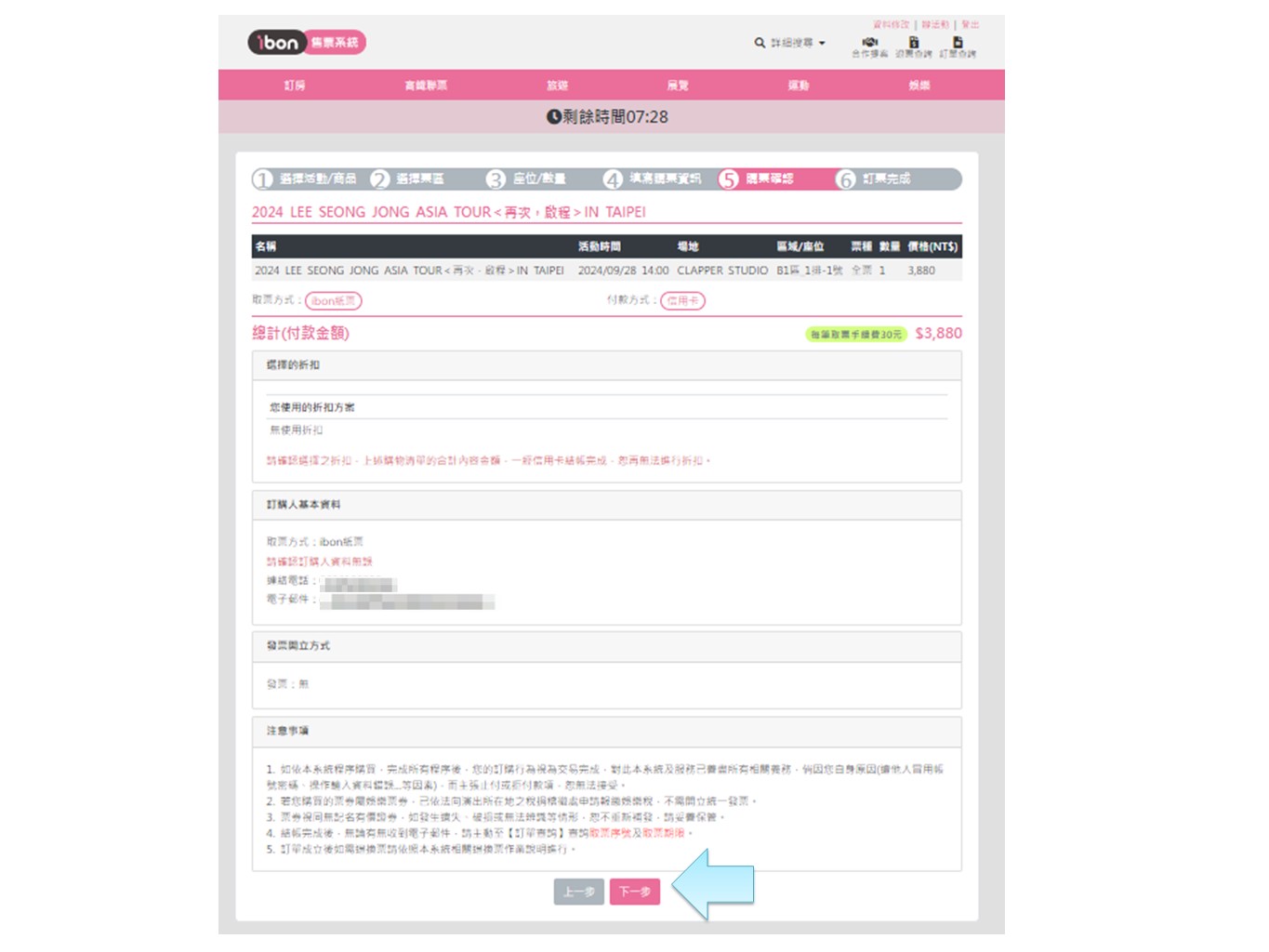Click the 資料修改 link at top right
Screen dimensions: 1269x952
point(891,24)
